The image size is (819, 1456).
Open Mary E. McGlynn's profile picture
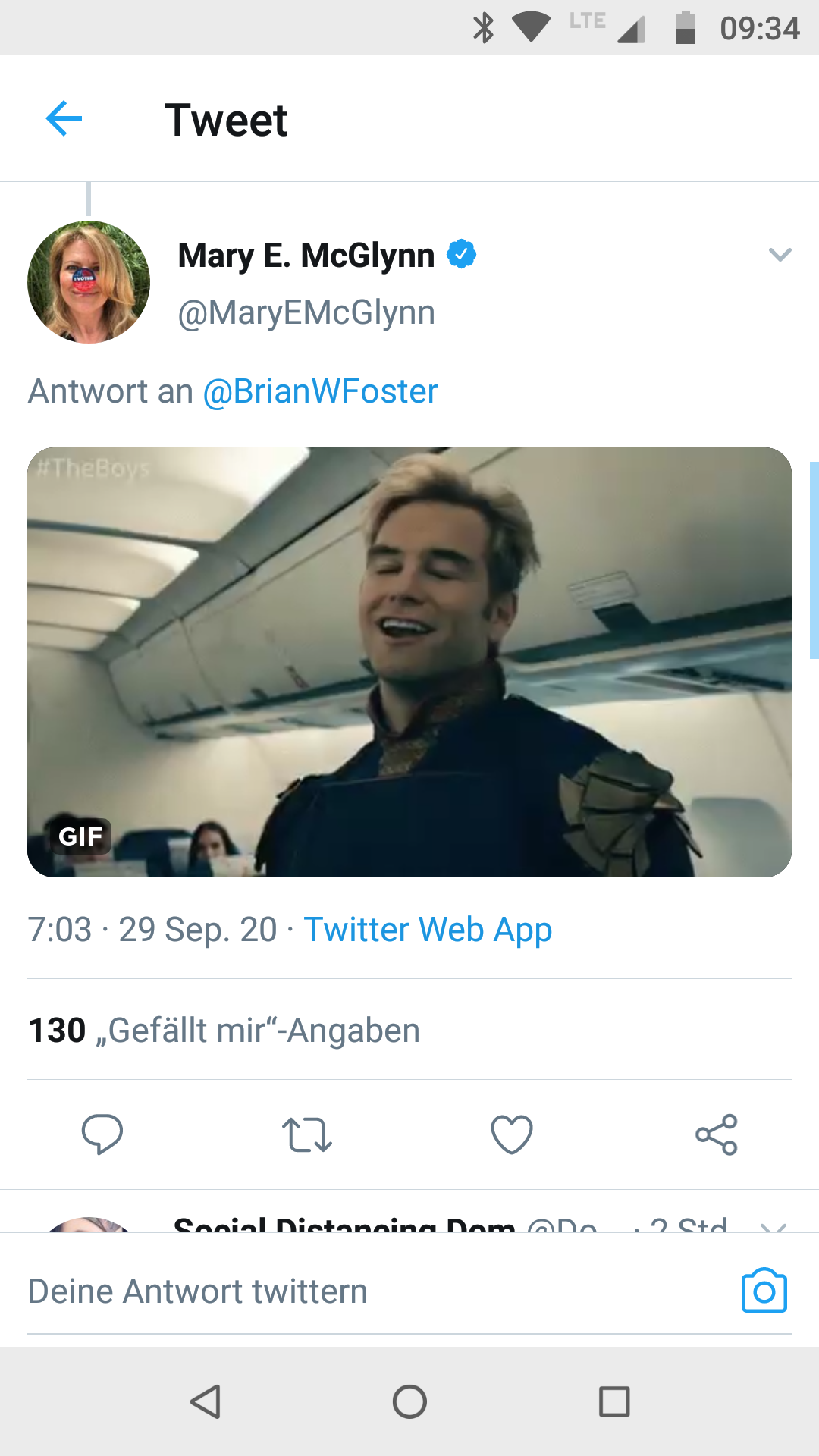tap(89, 282)
